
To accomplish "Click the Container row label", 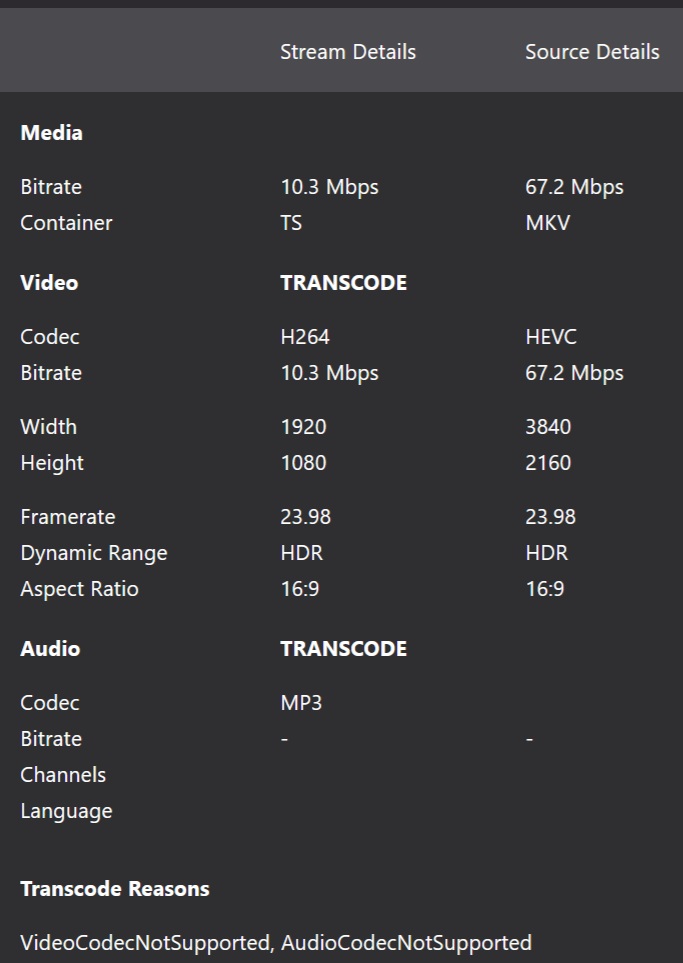I will coord(66,223).
